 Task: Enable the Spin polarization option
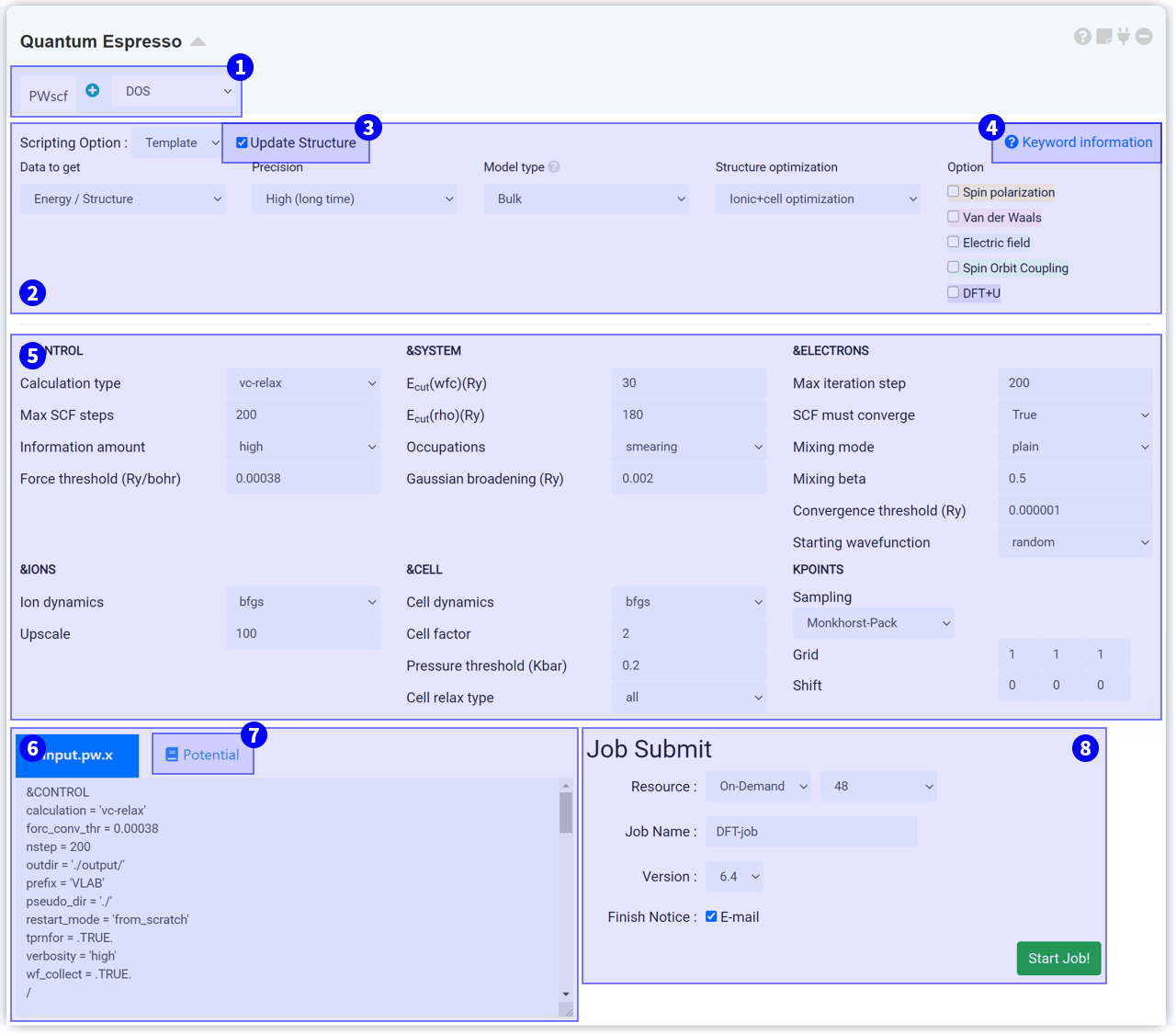point(954,191)
